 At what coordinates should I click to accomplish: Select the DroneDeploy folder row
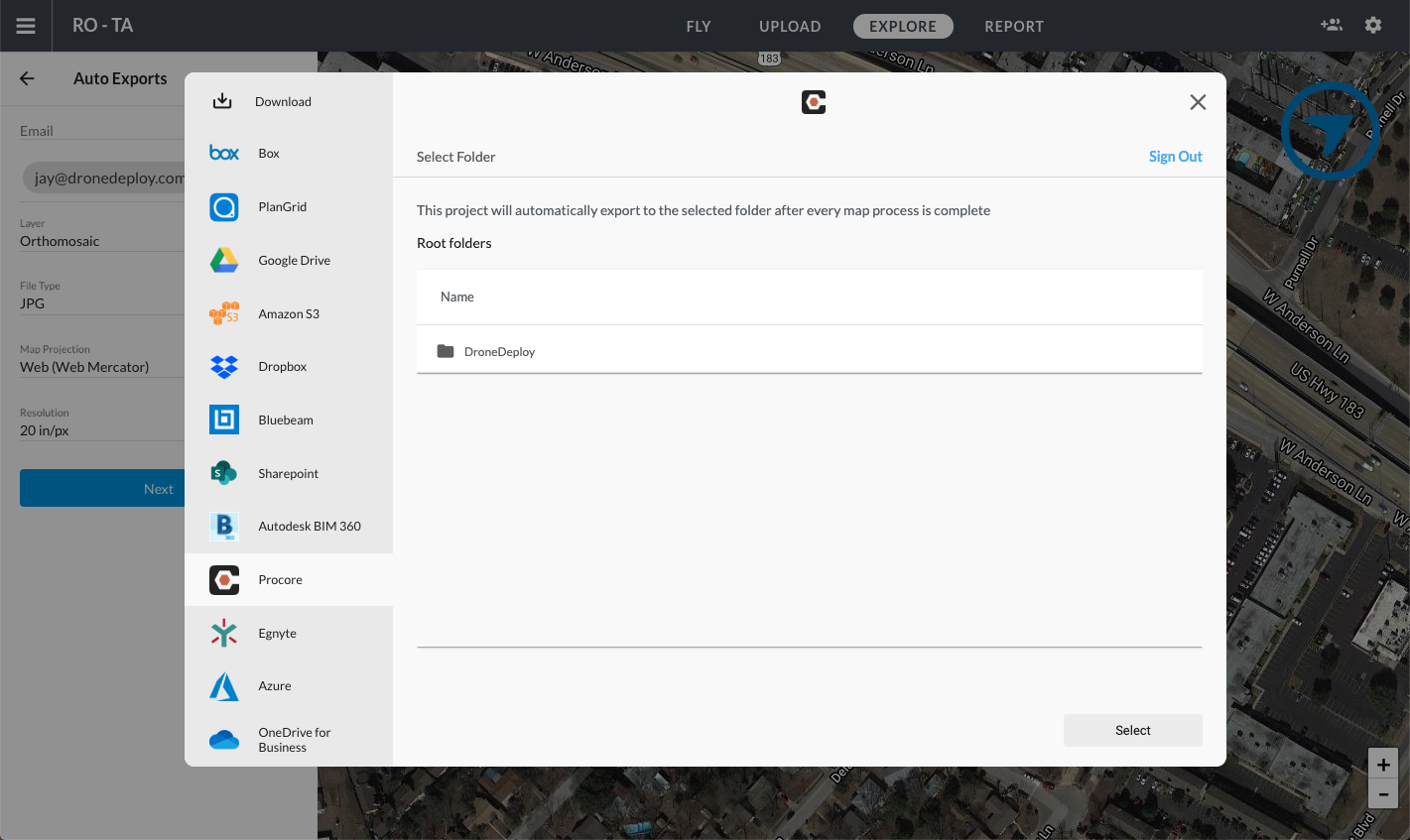tap(809, 351)
